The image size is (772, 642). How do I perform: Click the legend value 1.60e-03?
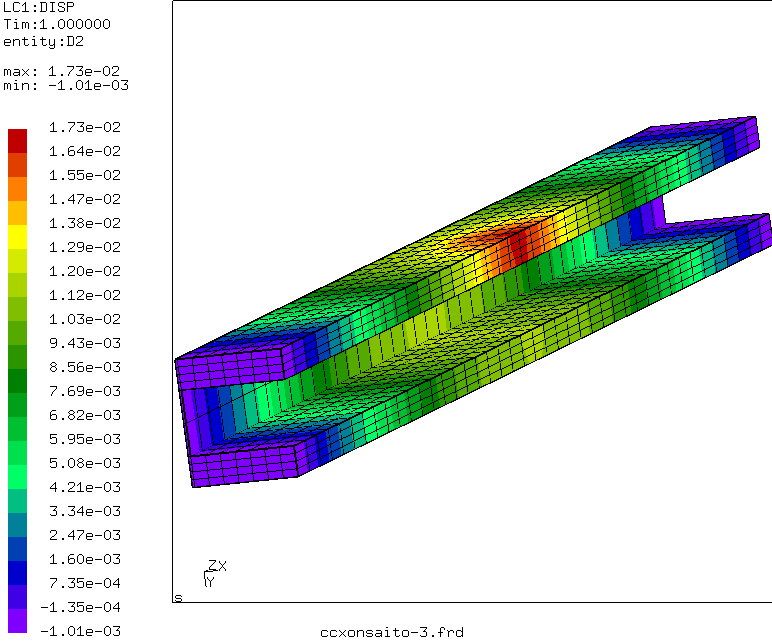(85, 559)
